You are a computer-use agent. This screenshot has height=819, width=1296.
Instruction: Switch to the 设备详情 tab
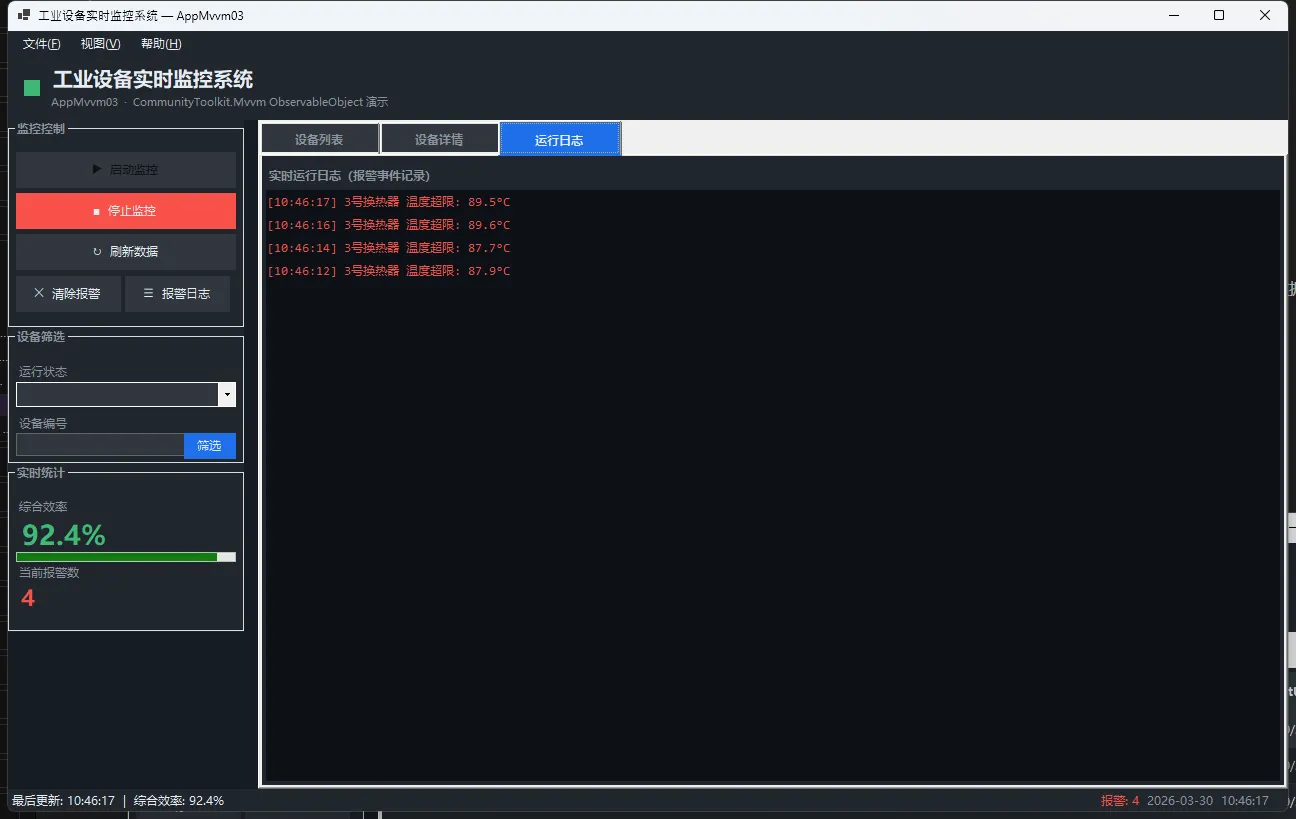click(439, 140)
